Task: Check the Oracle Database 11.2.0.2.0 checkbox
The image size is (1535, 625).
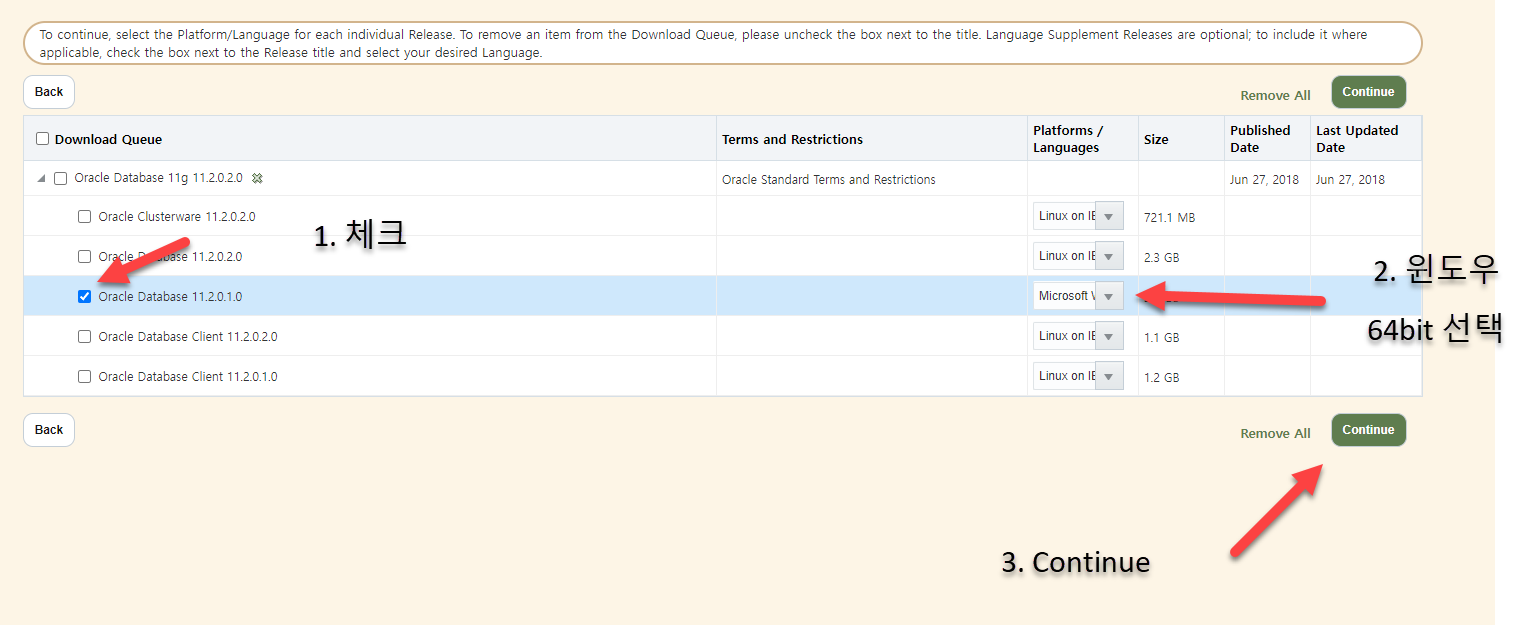Action: click(84, 256)
